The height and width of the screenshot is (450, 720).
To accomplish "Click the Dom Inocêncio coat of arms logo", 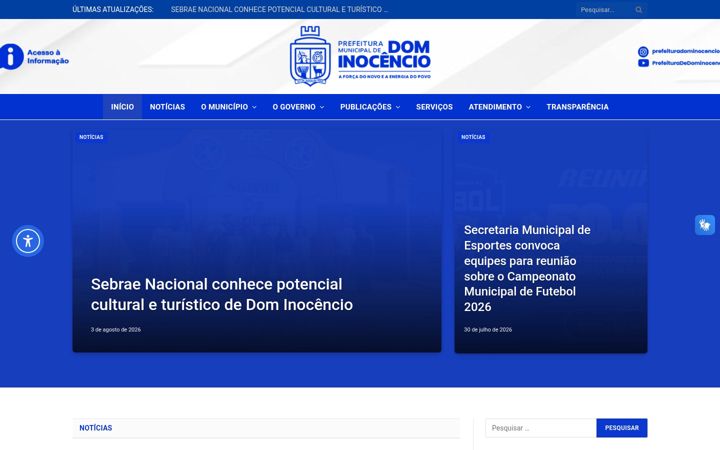I will pyautogui.click(x=310, y=56).
